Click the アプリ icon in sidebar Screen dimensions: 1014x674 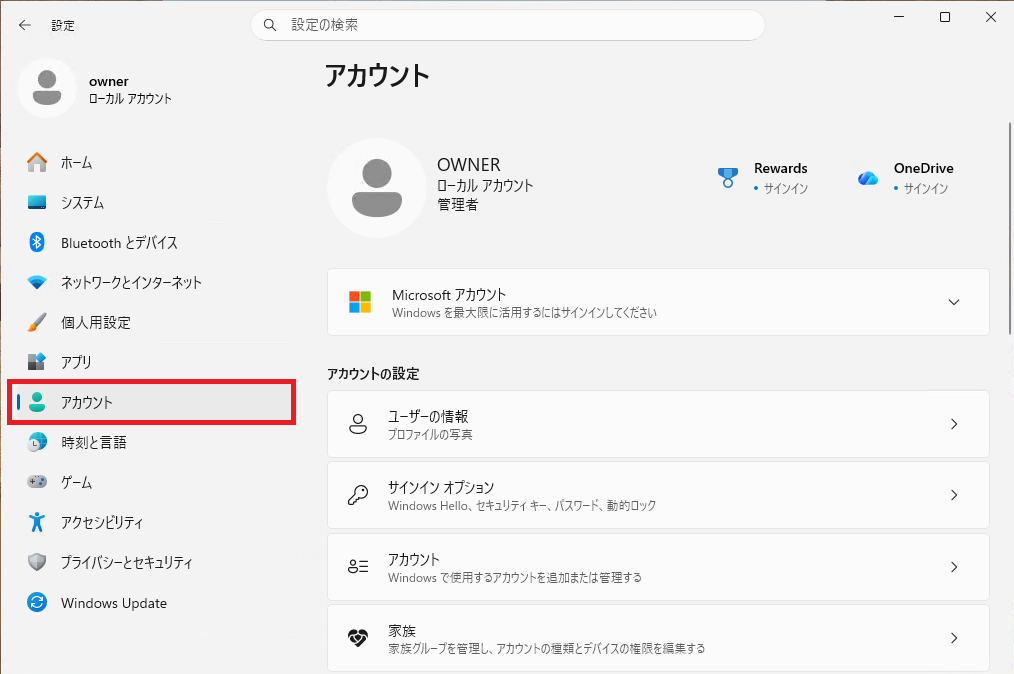pyautogui.click(x=37, y=362)
